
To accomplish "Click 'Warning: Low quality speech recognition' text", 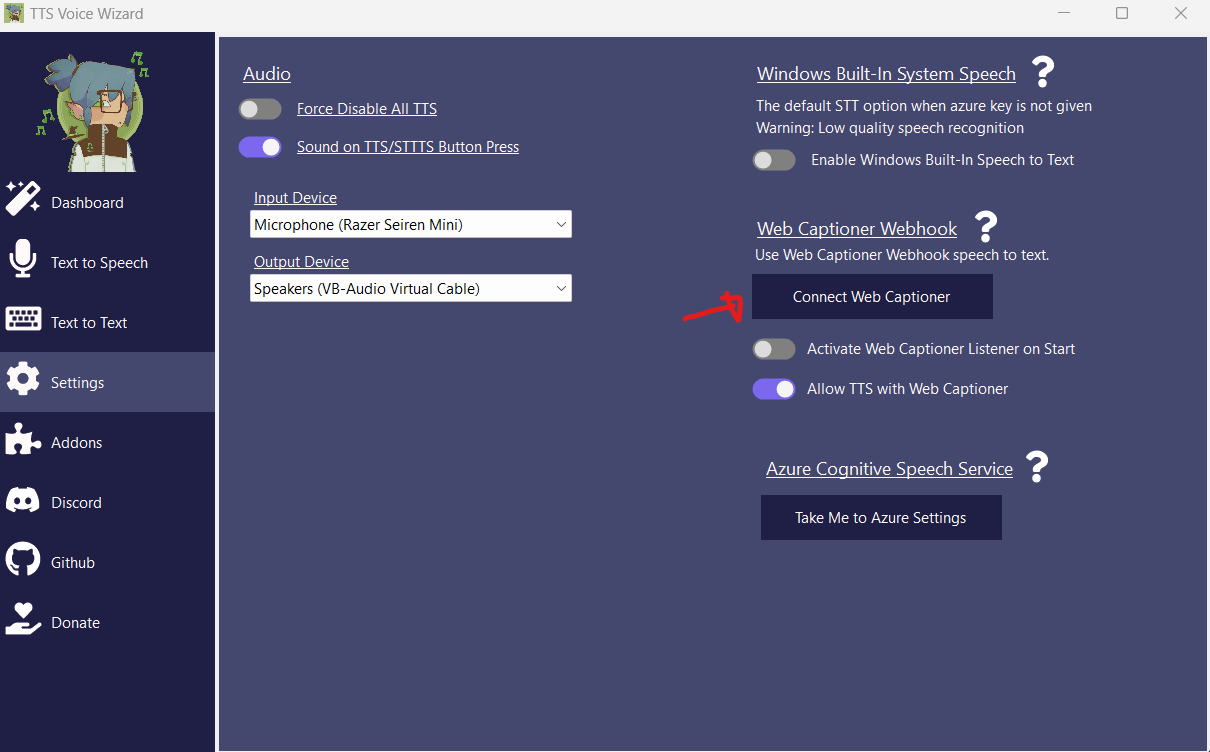I will pyautogui.click(x=890, y=128).
